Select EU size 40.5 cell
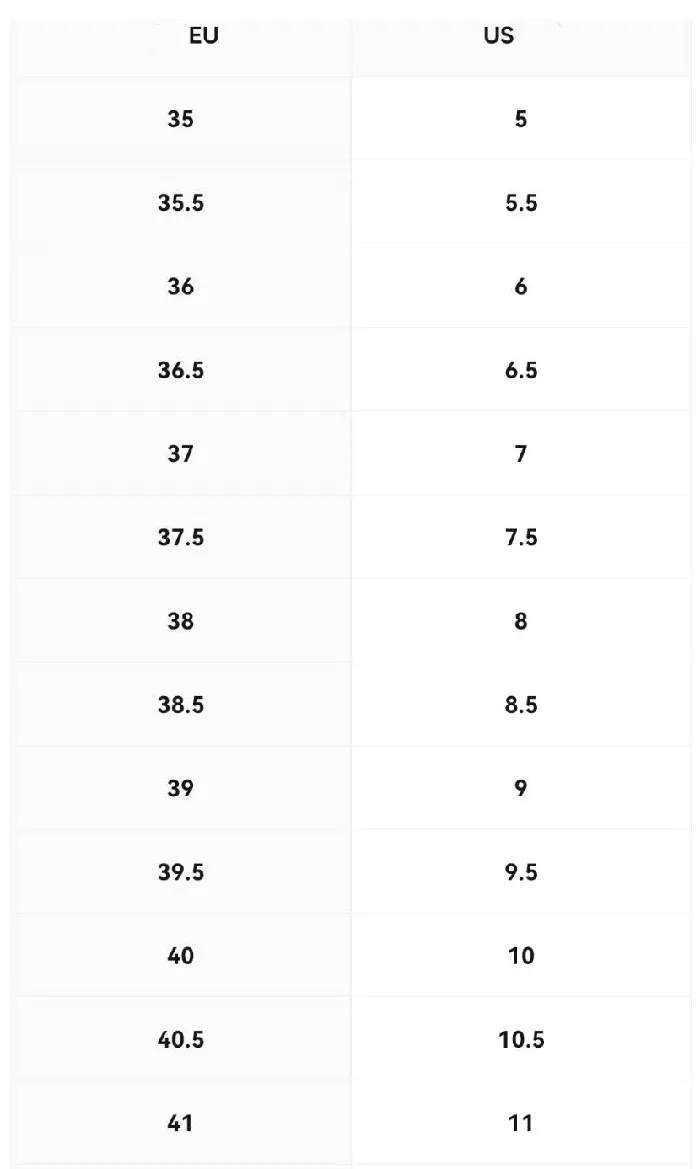Screen dimensions: 700x1169 tap(180, 1039)
